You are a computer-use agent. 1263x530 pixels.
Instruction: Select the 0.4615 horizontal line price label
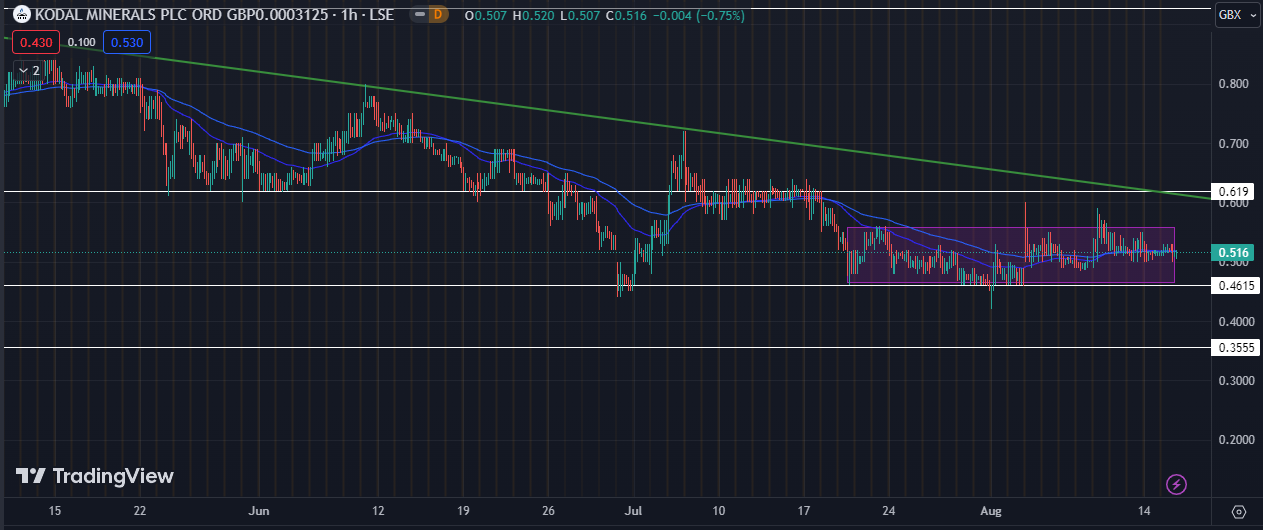click(1236, 286)
